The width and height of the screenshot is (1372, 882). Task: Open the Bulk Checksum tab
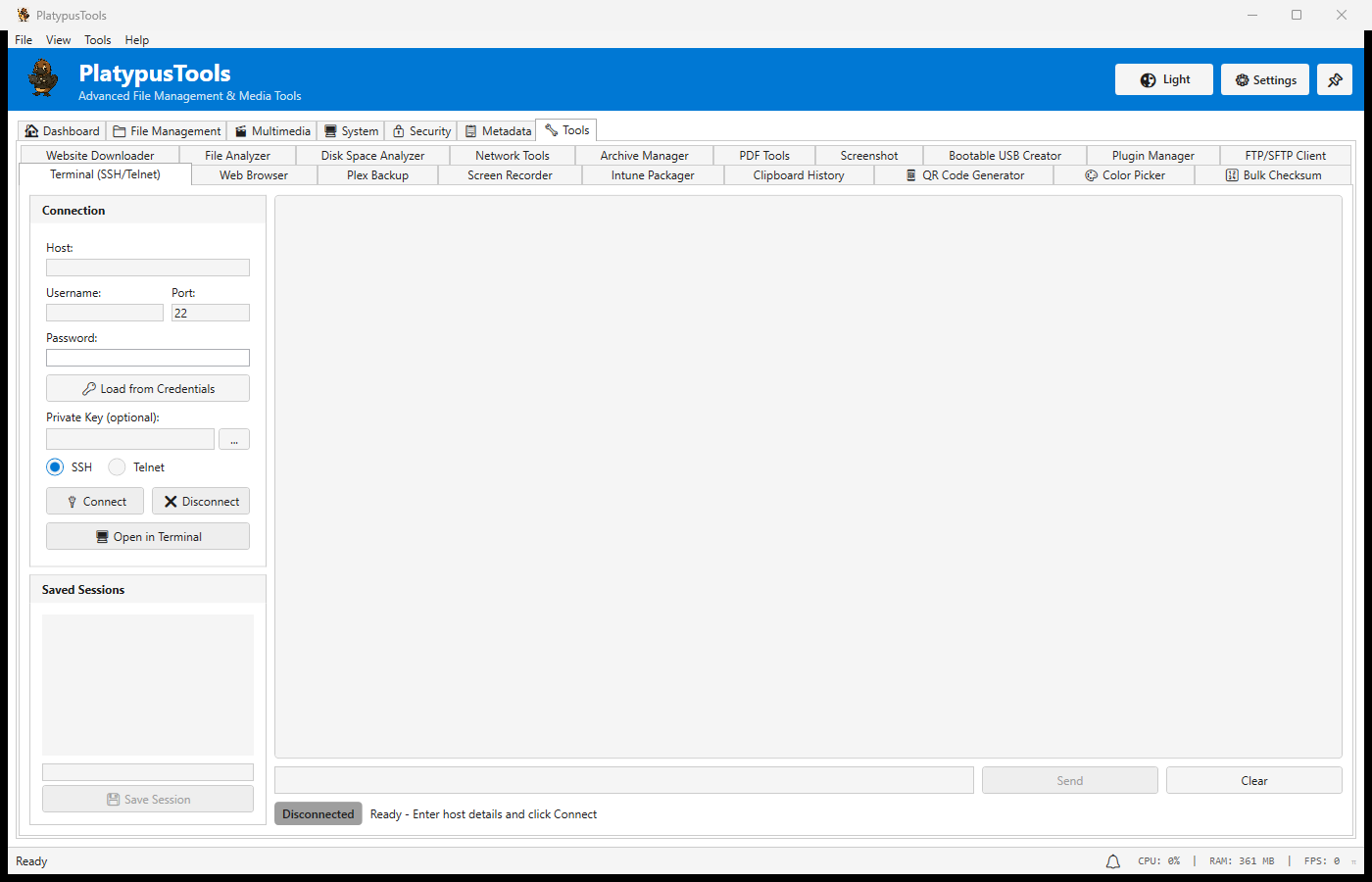coord(1273,175)
